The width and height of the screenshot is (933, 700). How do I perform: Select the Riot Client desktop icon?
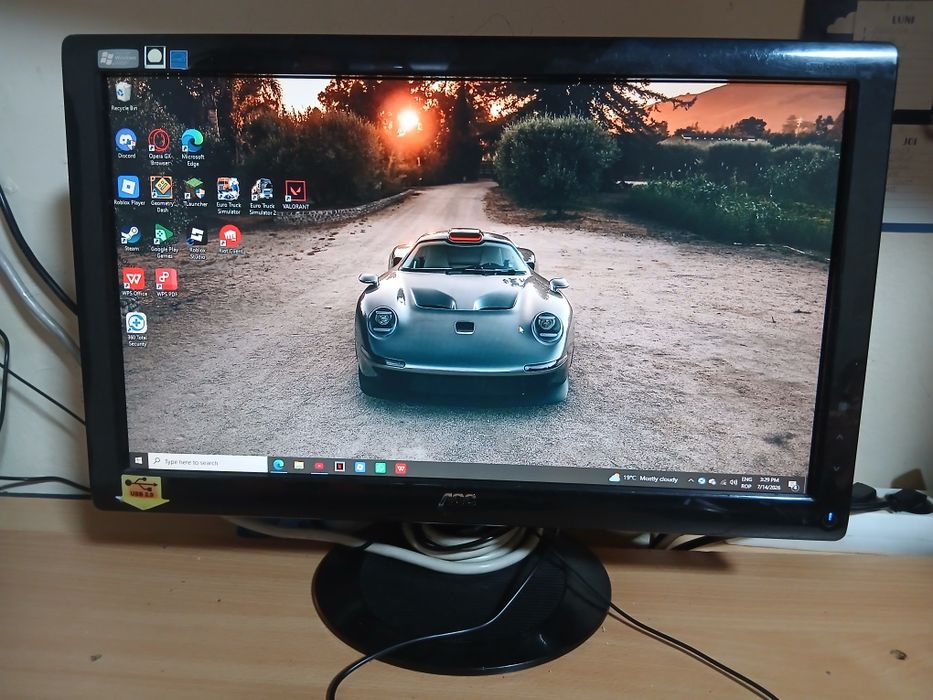point(230,240)
